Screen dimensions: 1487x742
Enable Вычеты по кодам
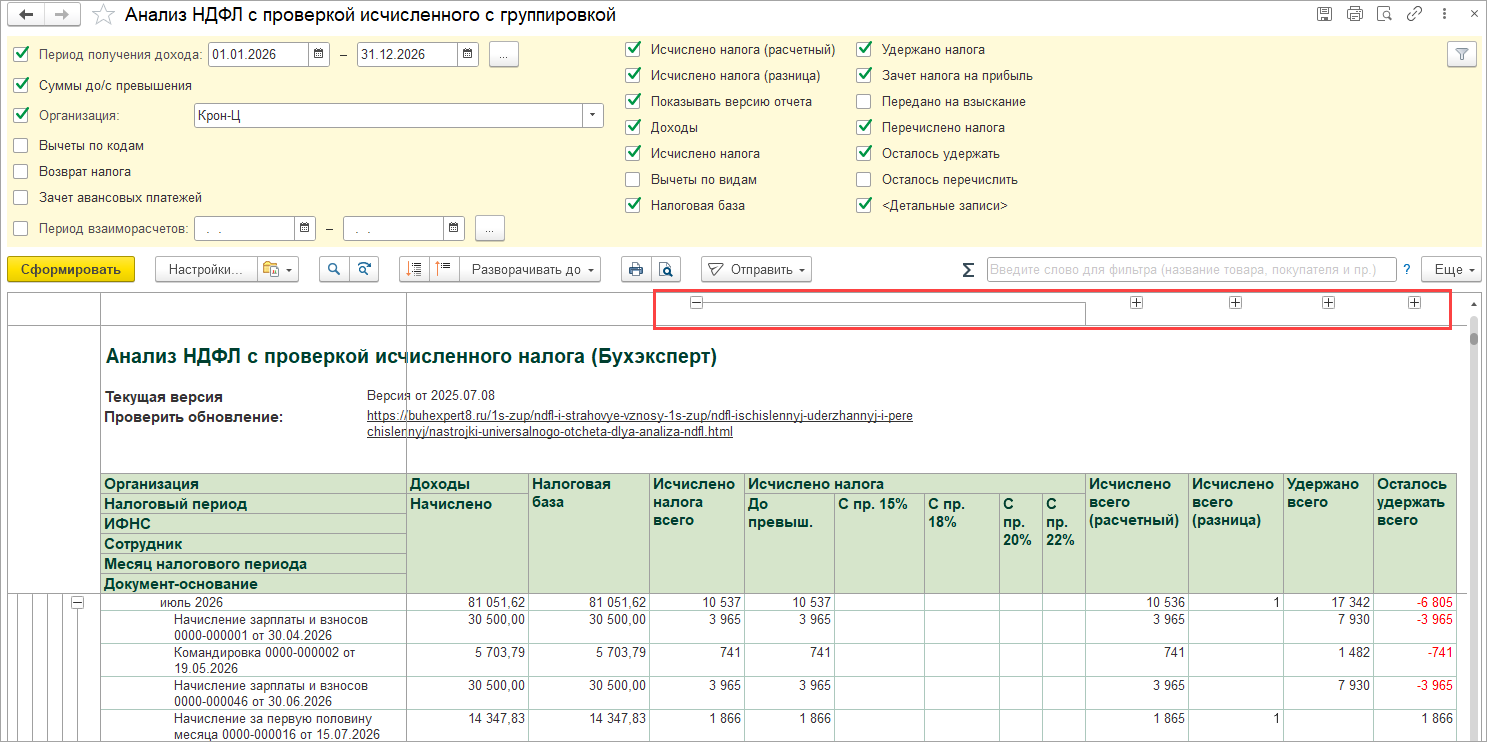click(21, 146)
